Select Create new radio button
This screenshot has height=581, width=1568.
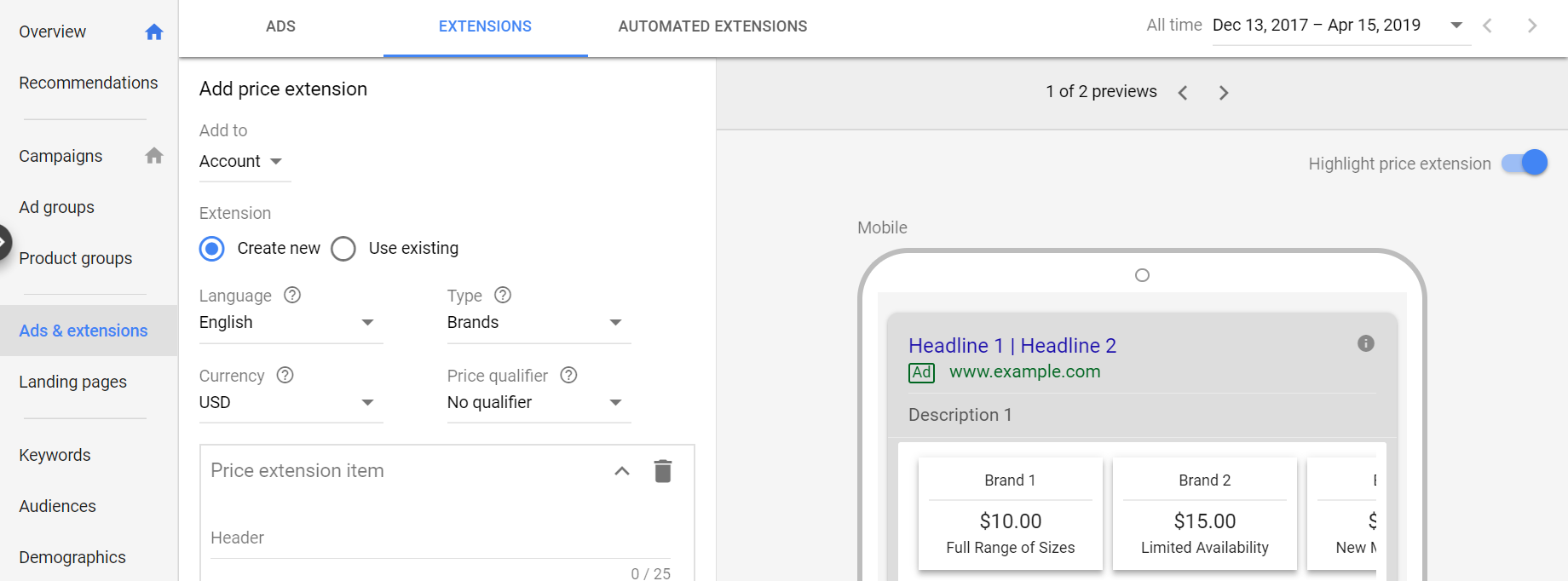(x=212, y=249)
